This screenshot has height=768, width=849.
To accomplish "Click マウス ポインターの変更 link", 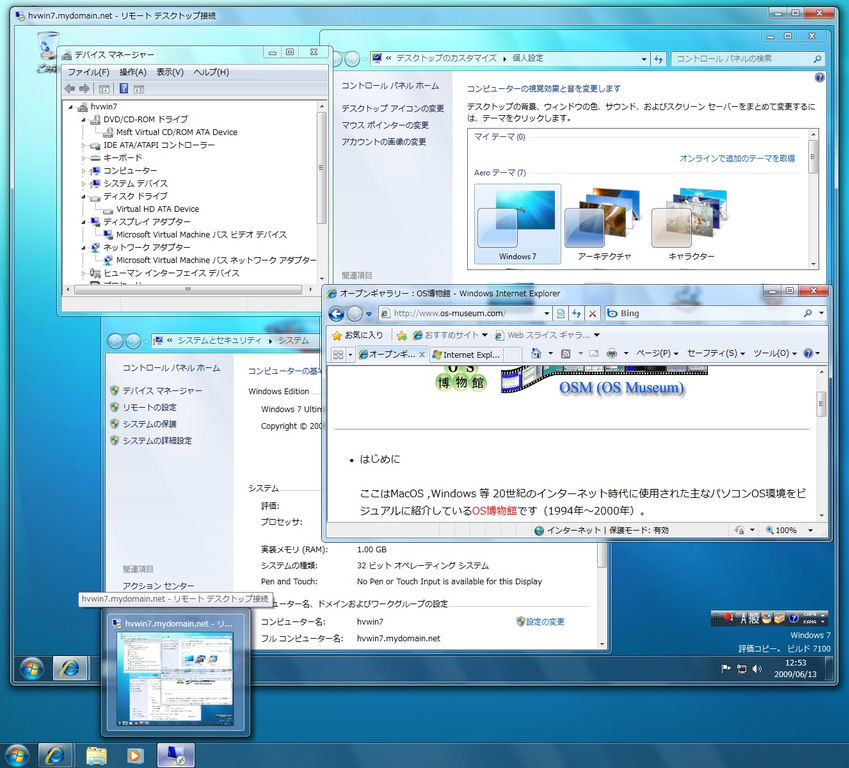I will [385, 126].
